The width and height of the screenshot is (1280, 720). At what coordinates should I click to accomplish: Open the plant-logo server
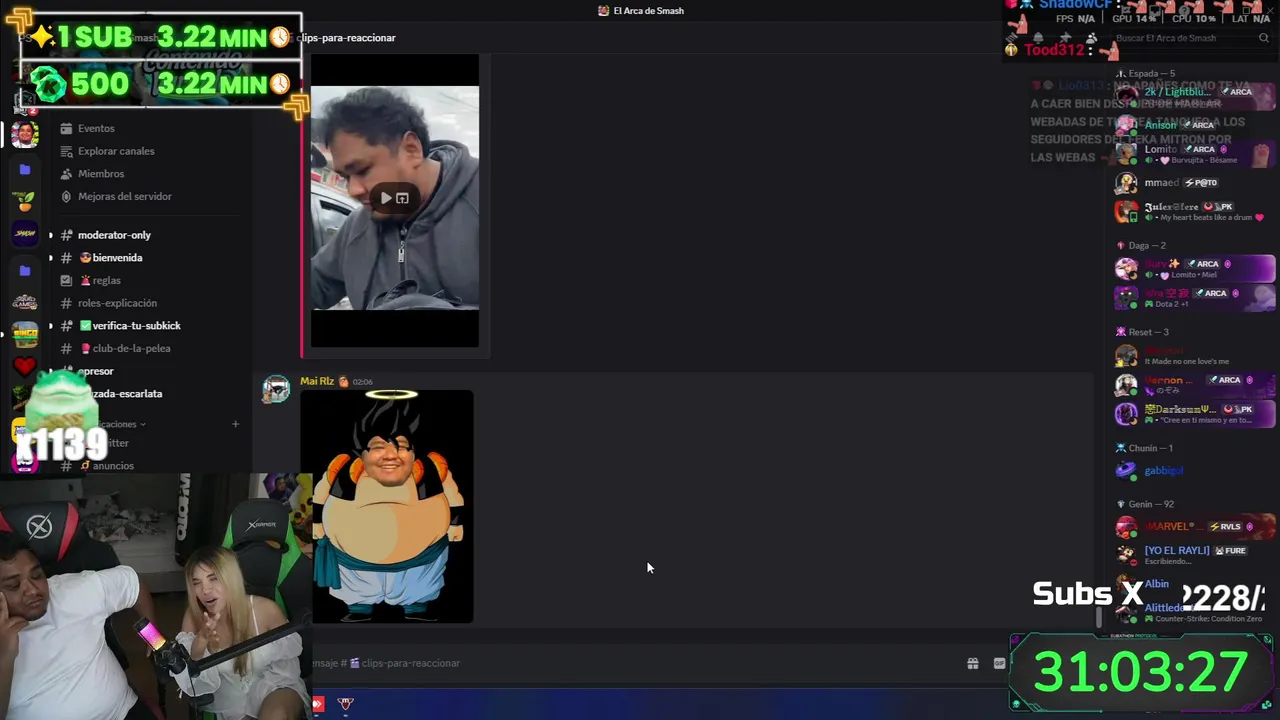(x=25, y=202)
